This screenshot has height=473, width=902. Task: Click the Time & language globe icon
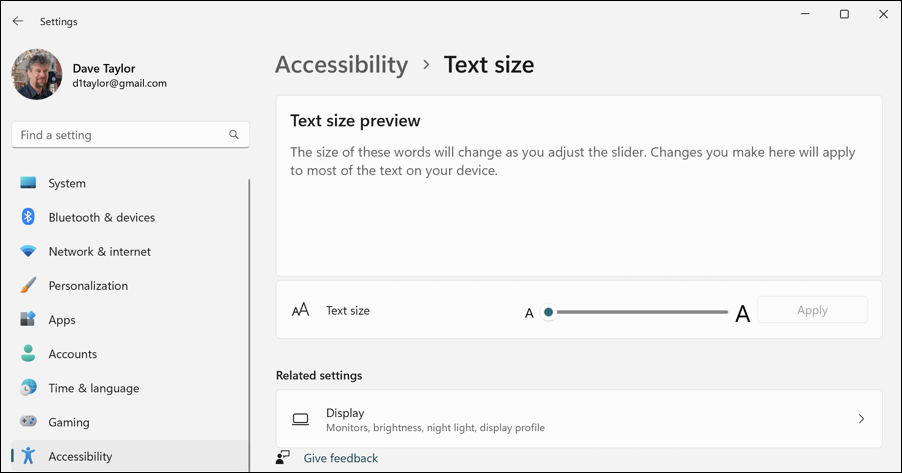pos(28,387)
